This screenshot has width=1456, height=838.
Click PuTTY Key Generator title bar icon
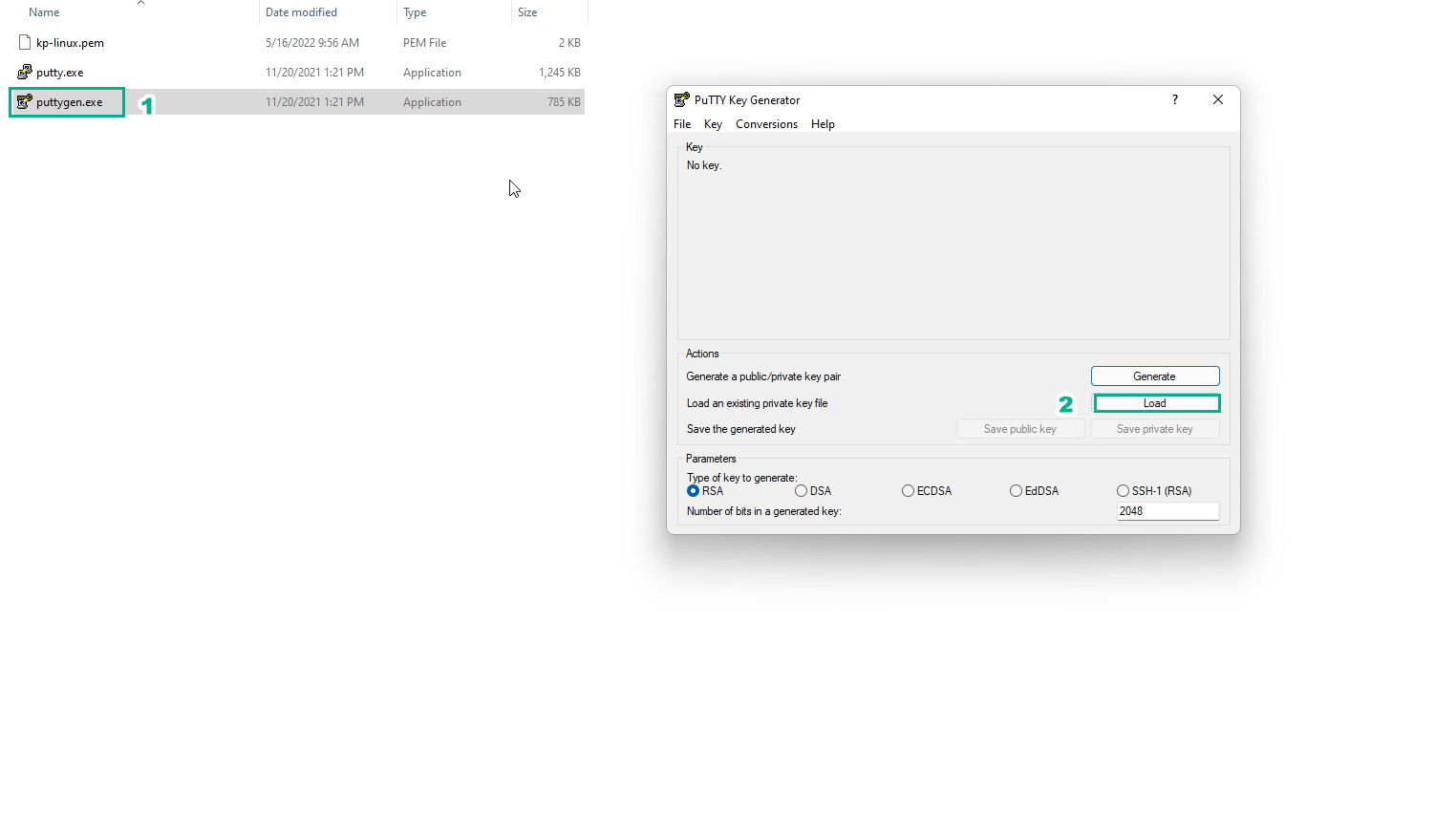(x=681, y=99)
